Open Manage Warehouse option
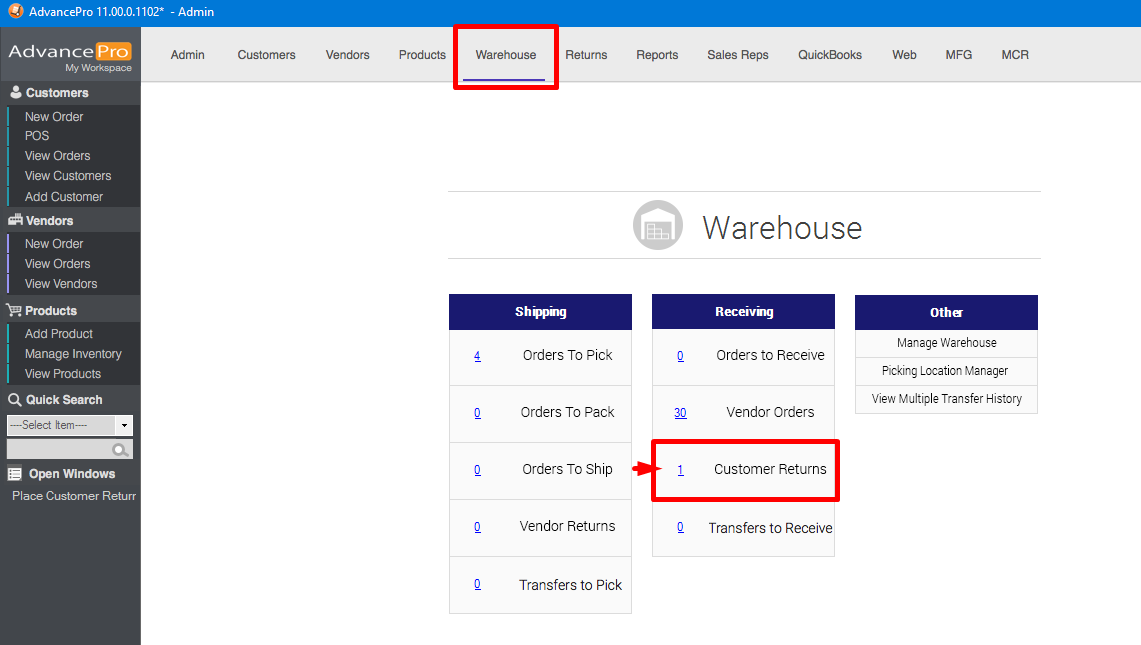1141x645 pixels. 946,343
